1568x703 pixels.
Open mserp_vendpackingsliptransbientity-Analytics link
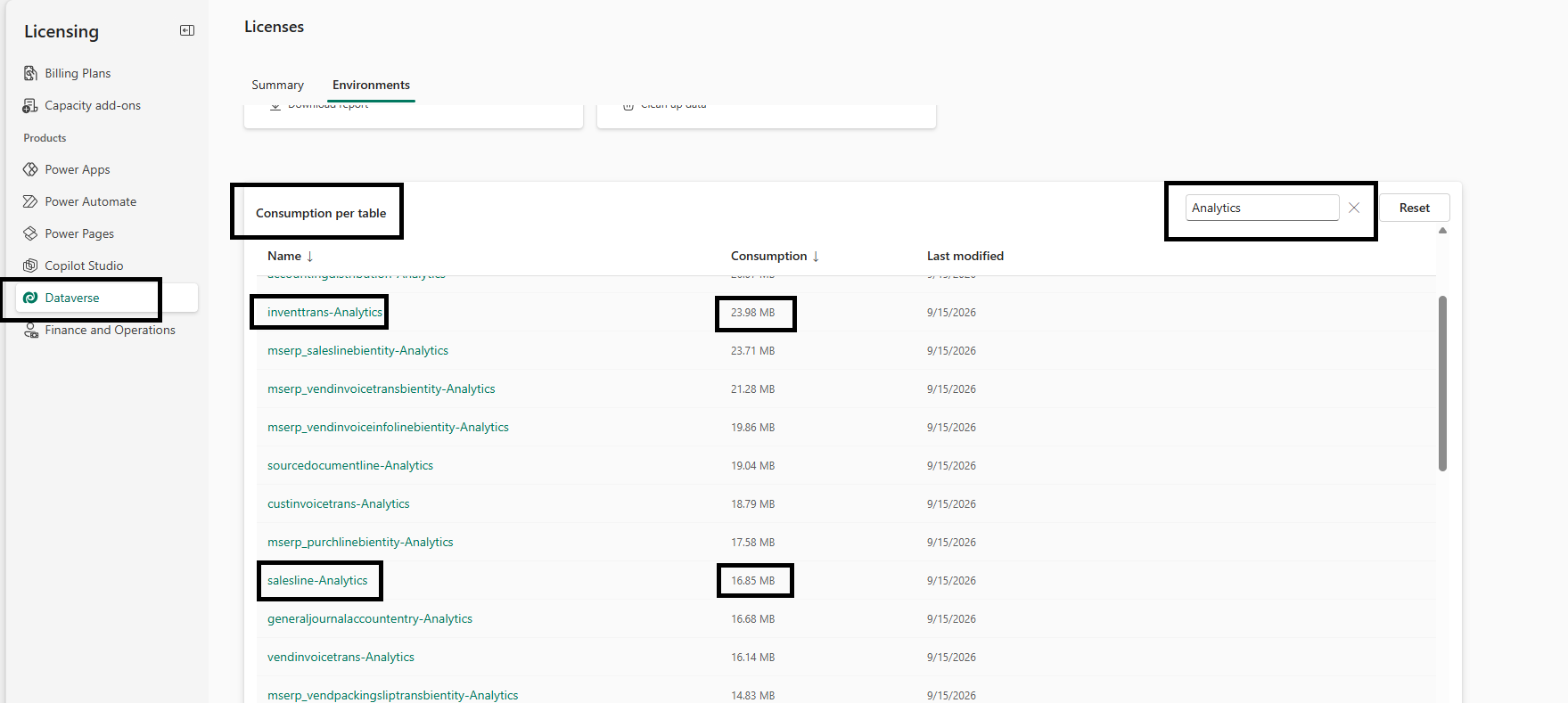click(392, 695)
